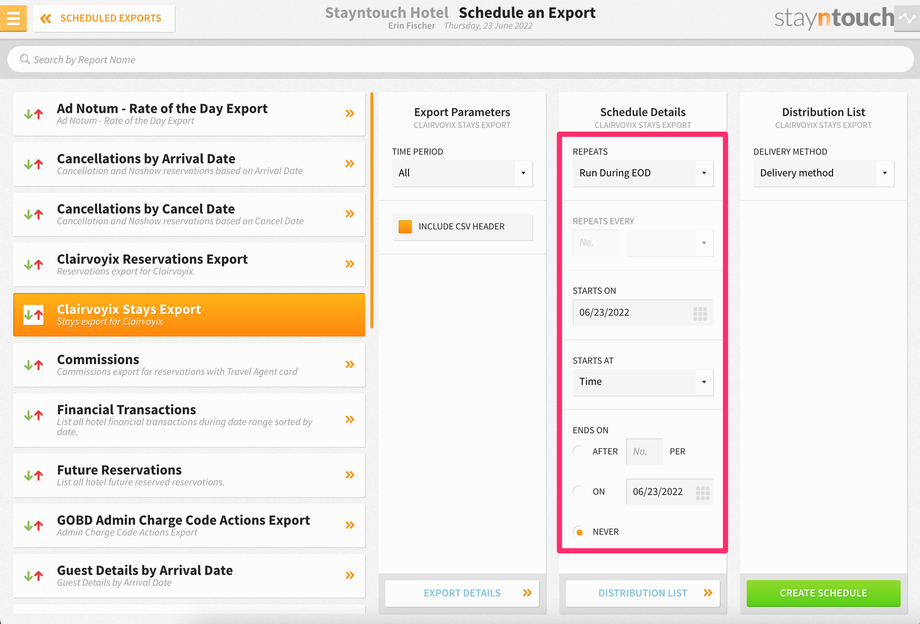This screenshot has width=920, height=624.
Task: Click the Cancellations by Cancel Date chevron
Action: pyautogui.click(x=350, y=213)
